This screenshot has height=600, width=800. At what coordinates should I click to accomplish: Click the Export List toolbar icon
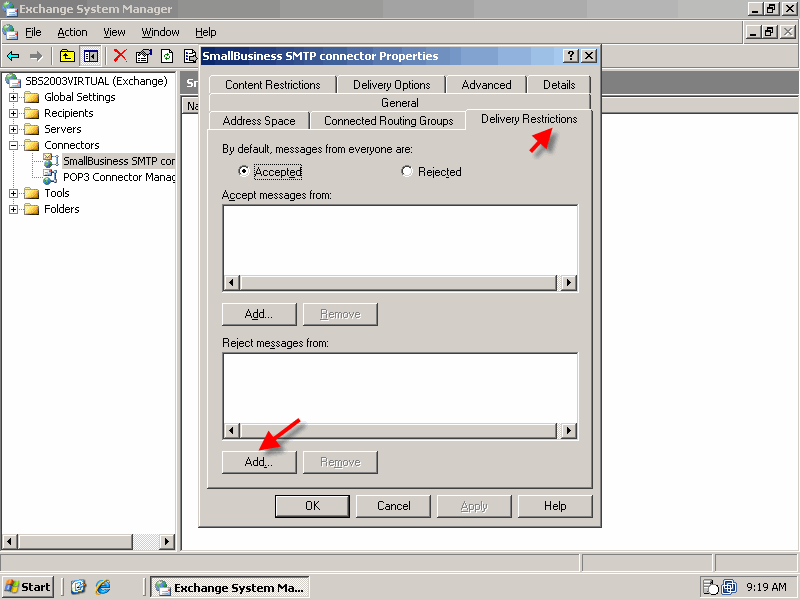coord(190,56)
